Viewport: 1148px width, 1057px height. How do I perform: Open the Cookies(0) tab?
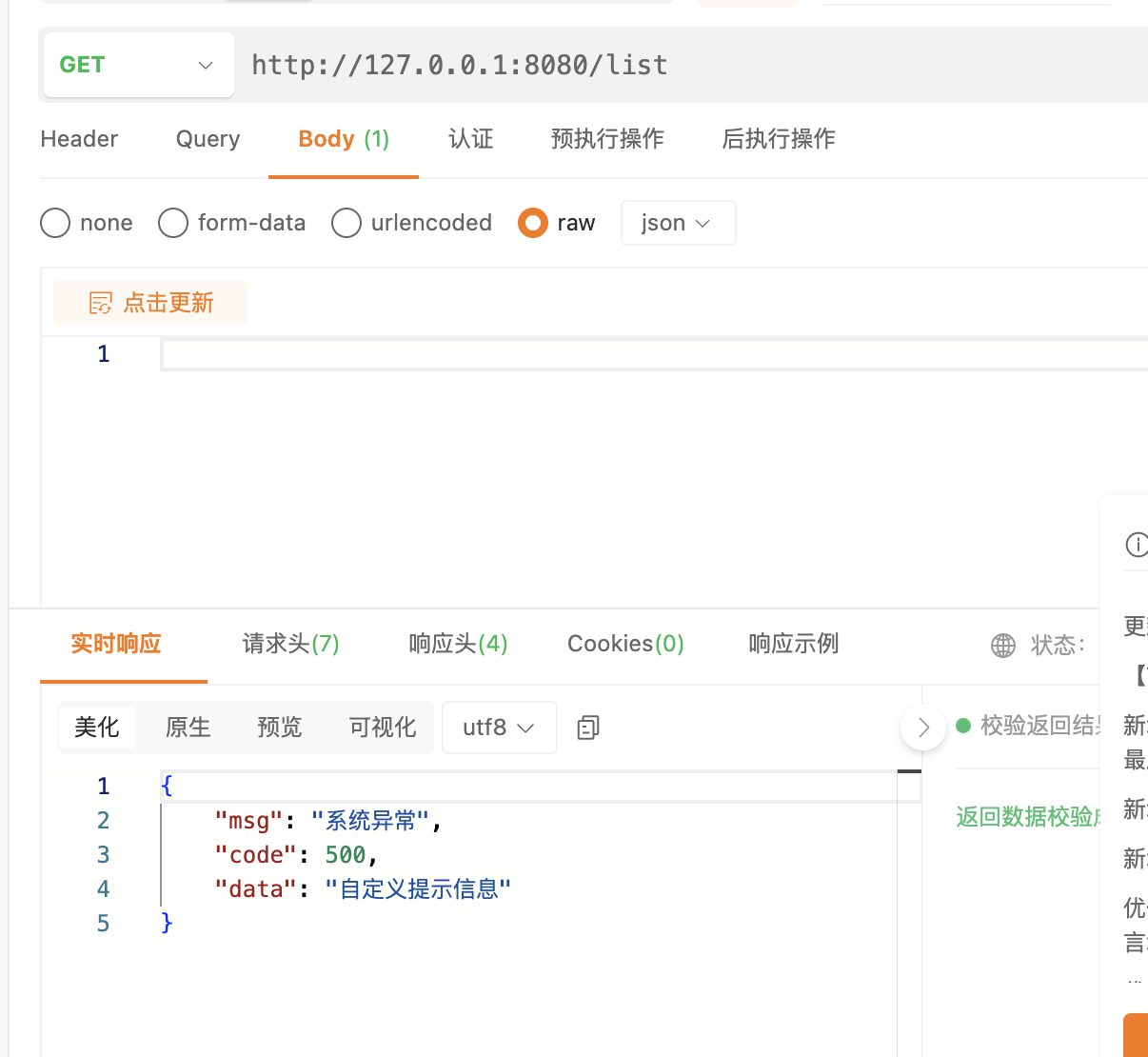click(625, 644)
